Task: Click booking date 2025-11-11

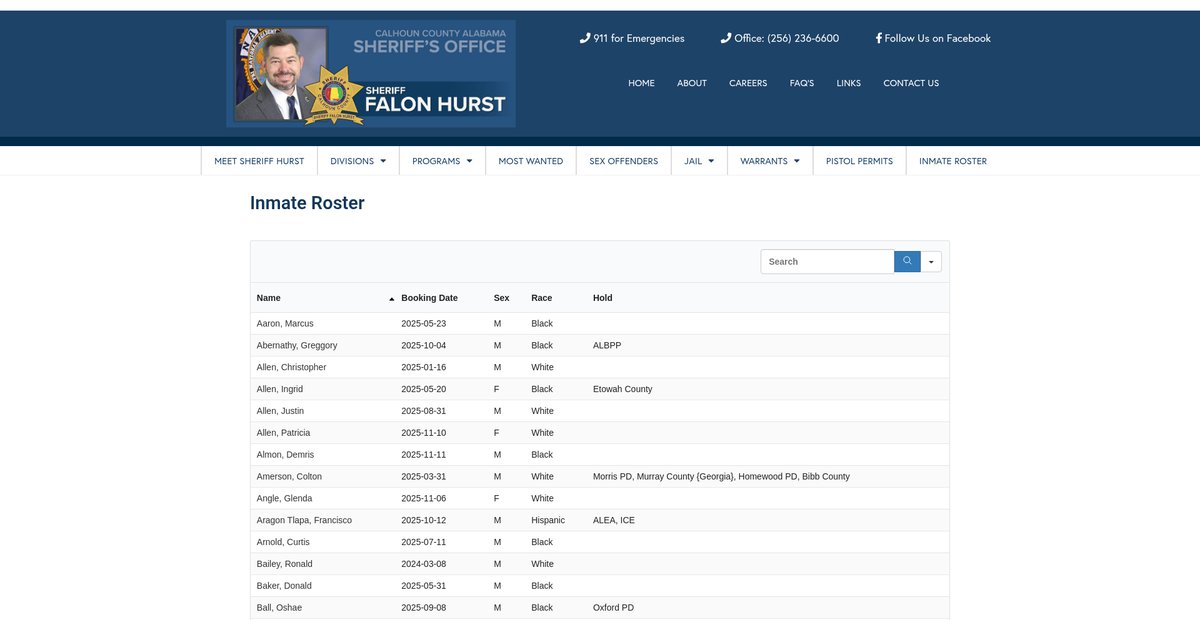Action: 424,454
